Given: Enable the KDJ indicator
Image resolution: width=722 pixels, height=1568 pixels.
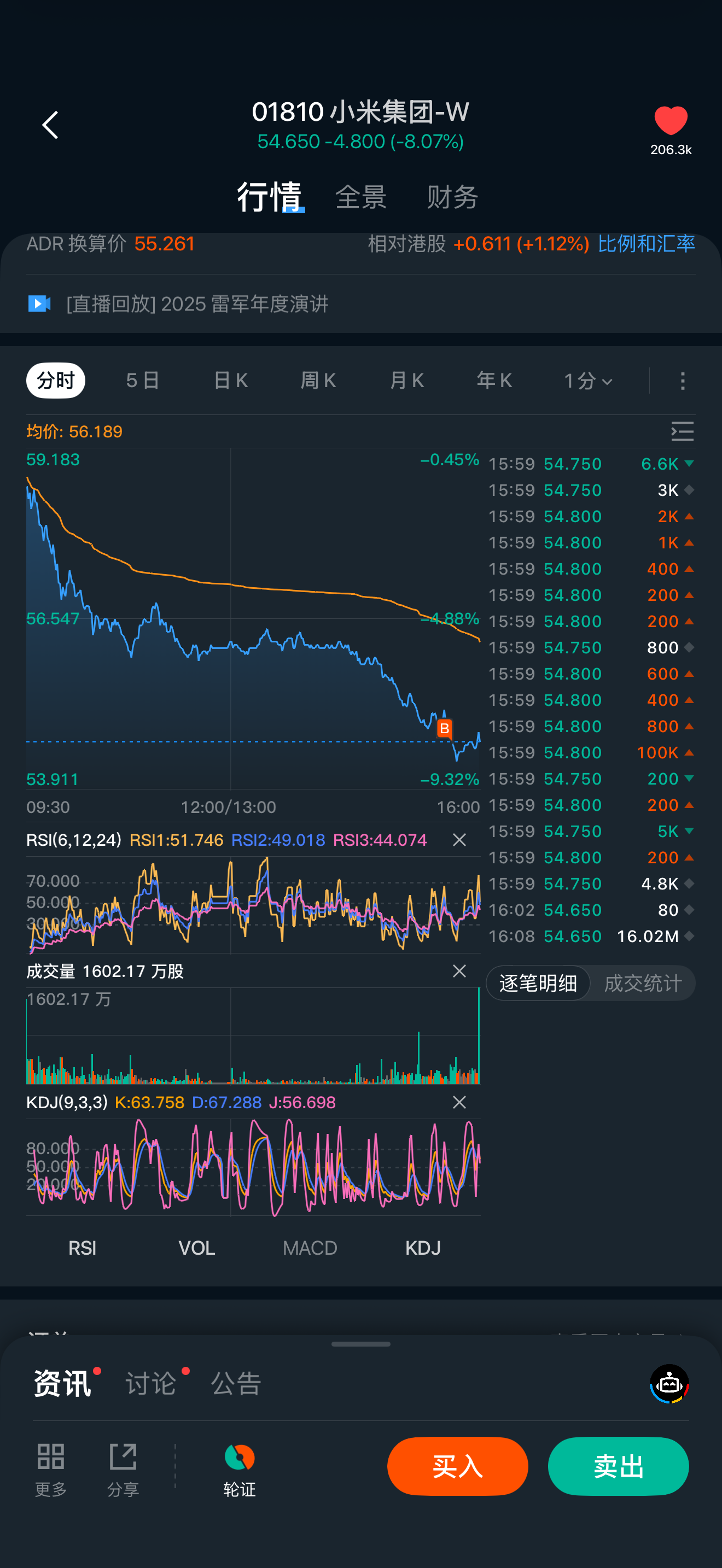Looking at the screenshot, I should pos(423,1248).
